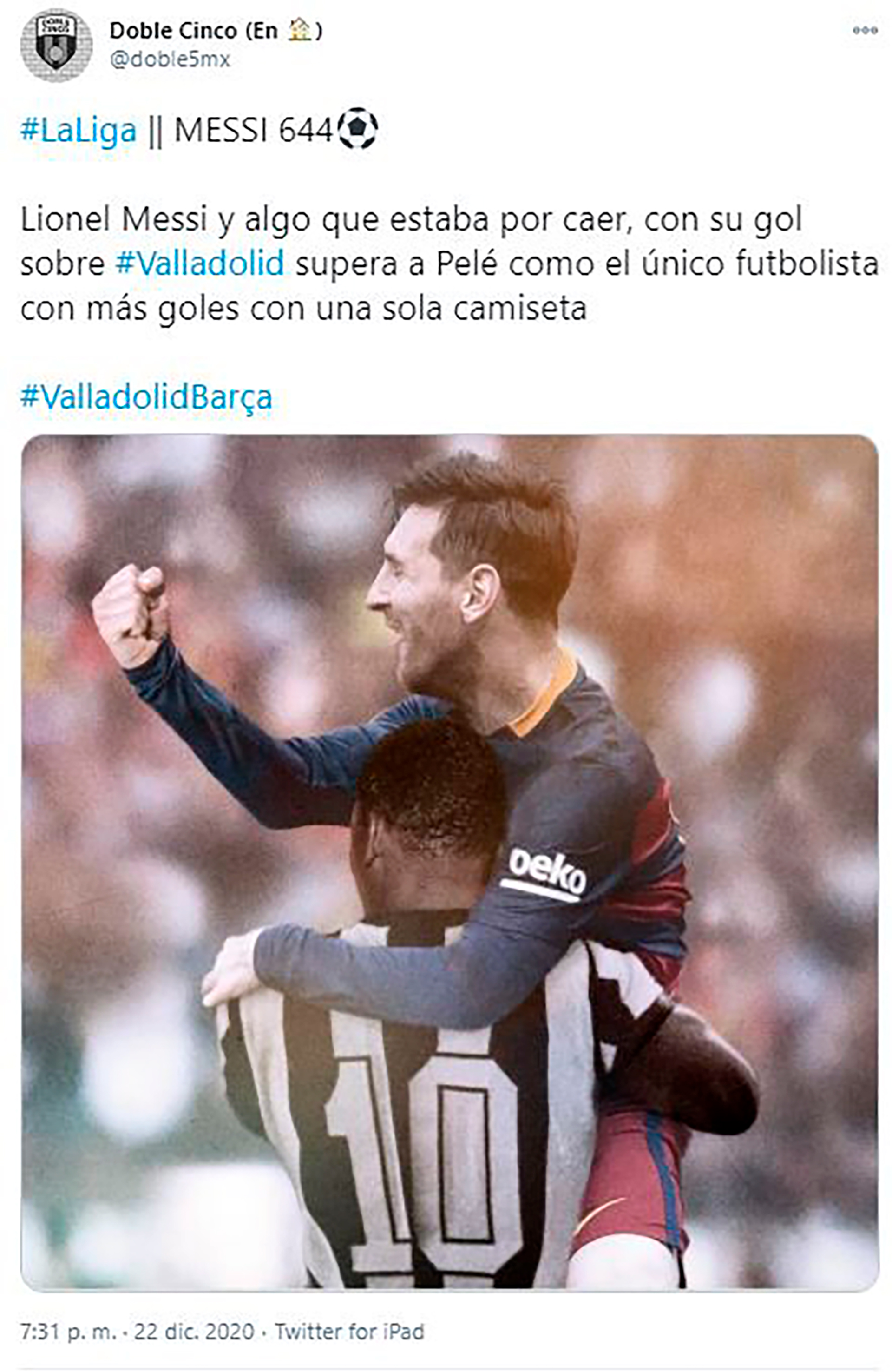Open the #ValladolidBarça hashtag
The width and height of the screenshot is (892, 1372).
pyautogui.click(x=146, y=398)
